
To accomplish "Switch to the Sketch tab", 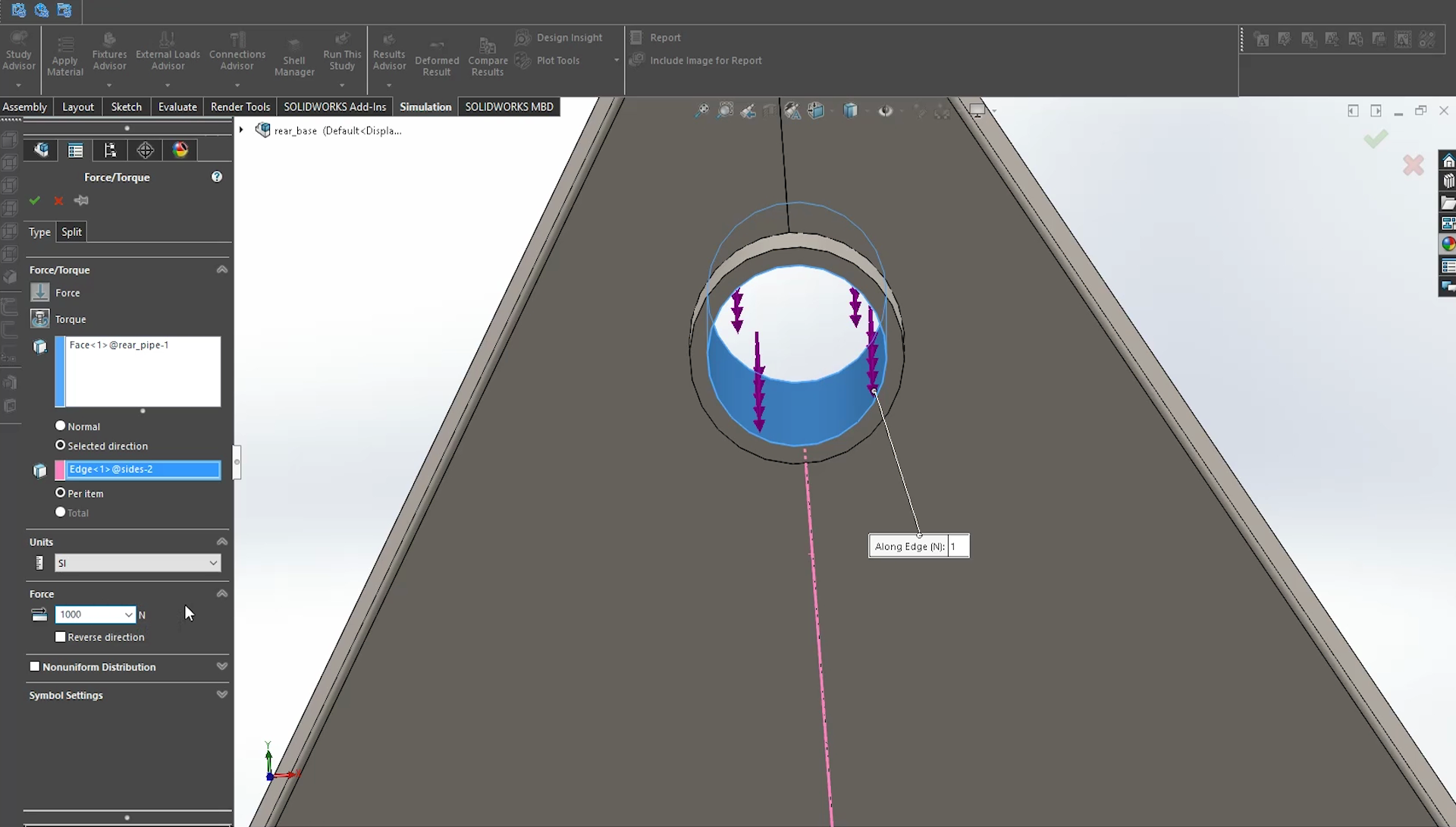I will click(127, 107).
